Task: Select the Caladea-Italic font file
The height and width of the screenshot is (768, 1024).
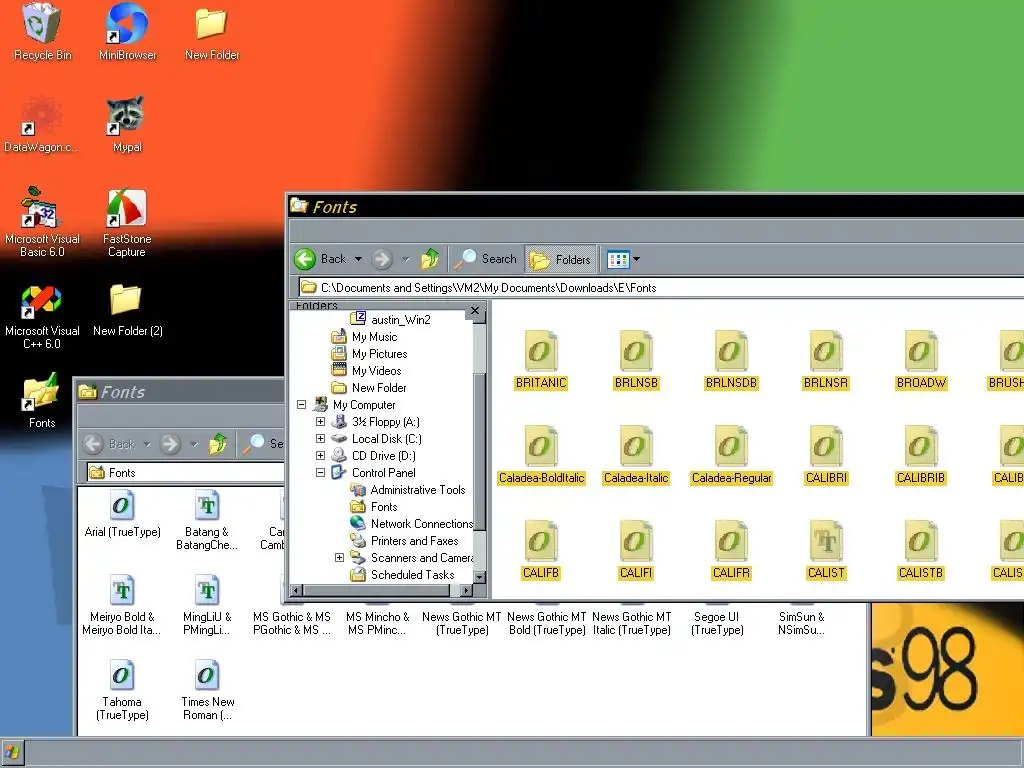Action: click(x=636, y=456)
